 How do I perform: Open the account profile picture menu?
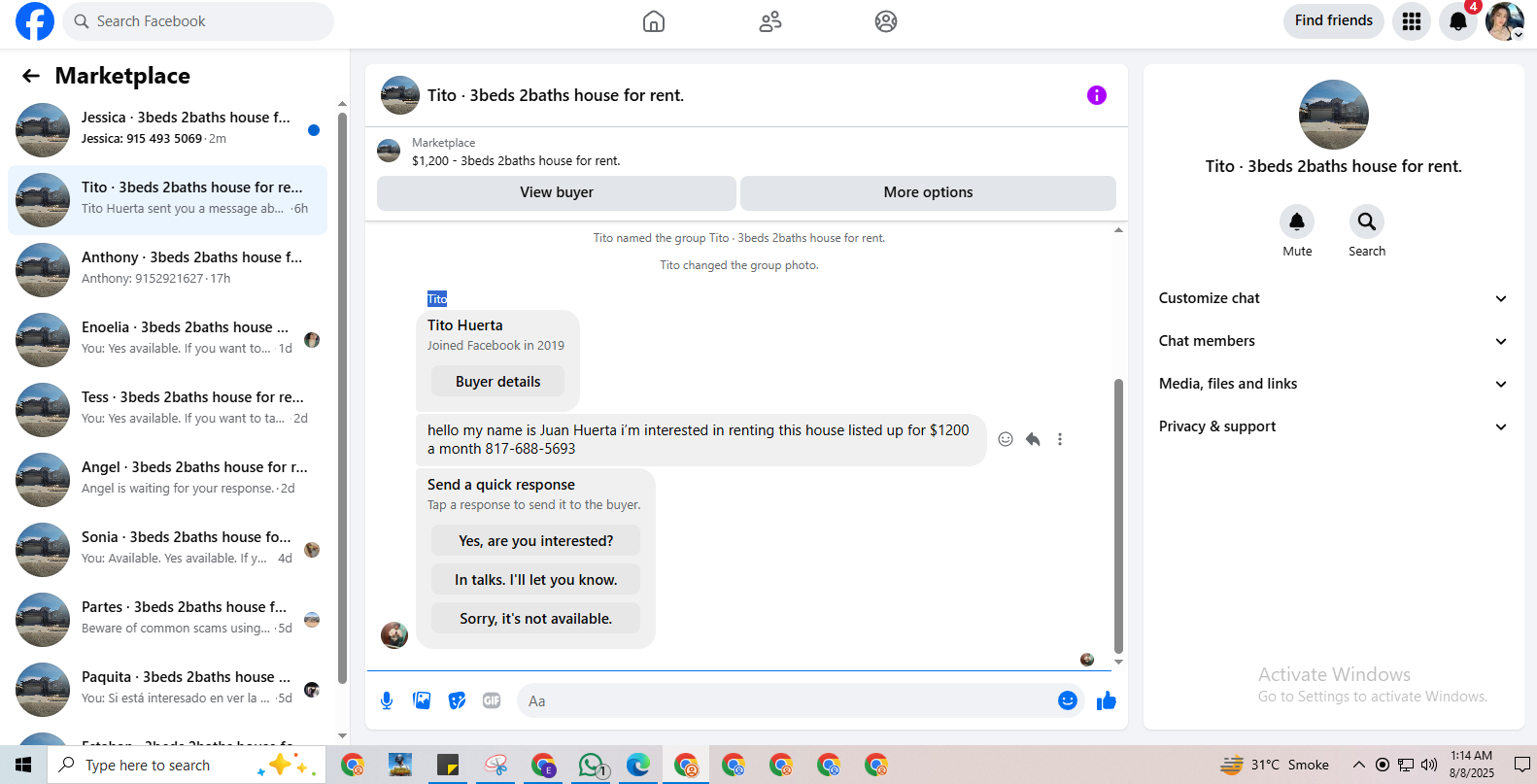(1504, 21)
